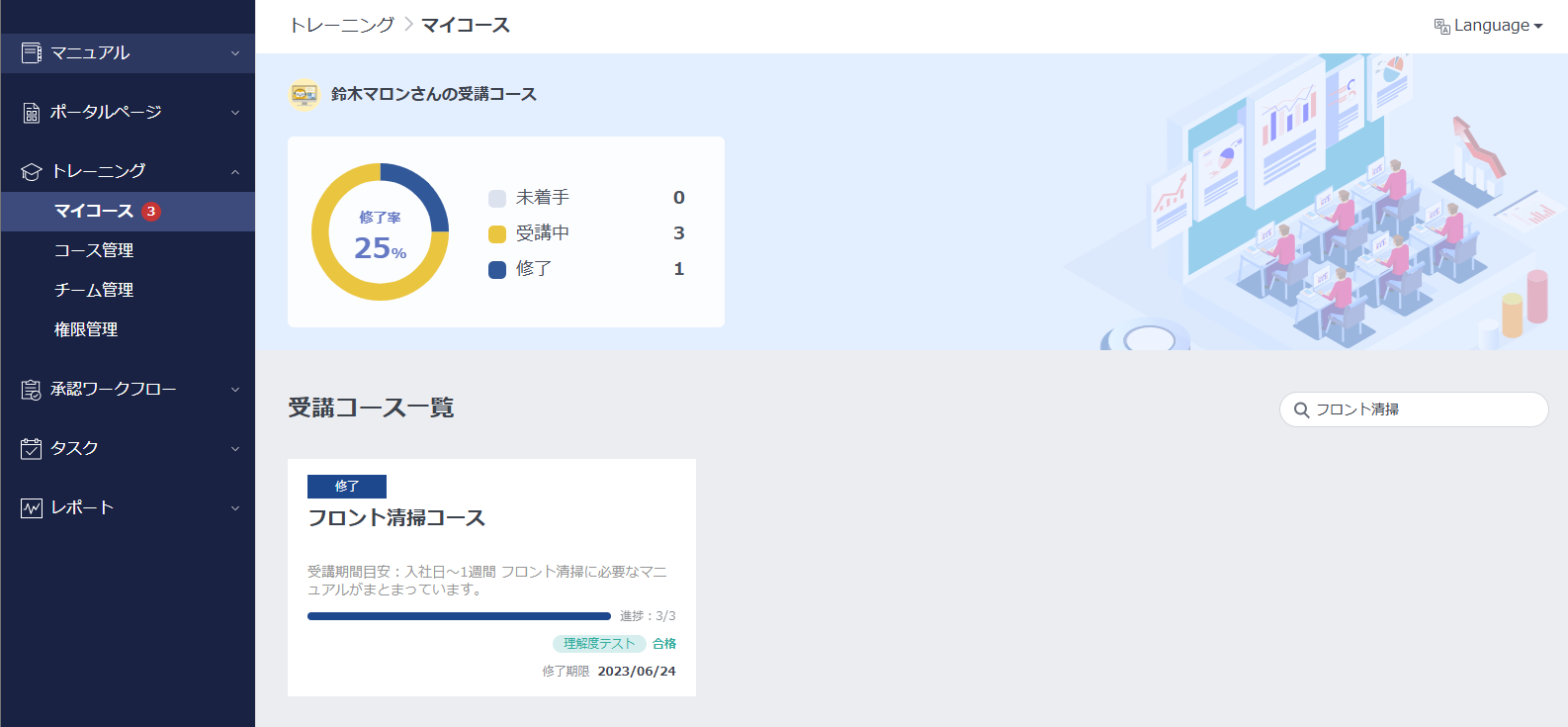Viewport: 1568px width, 727px height.
Task: Click the search magnifier icon
Action: [1302, 409]
